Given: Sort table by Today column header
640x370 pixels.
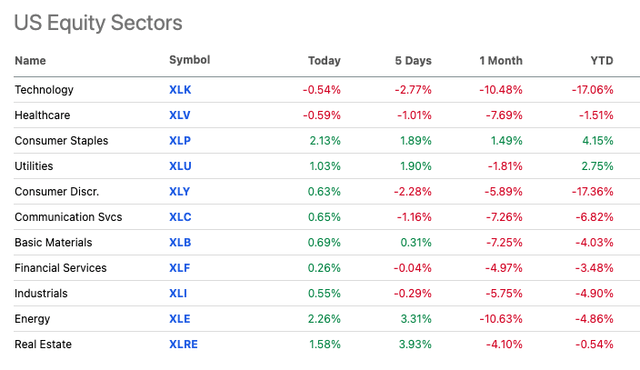Looking at the screenshot, I should (324, 61).
